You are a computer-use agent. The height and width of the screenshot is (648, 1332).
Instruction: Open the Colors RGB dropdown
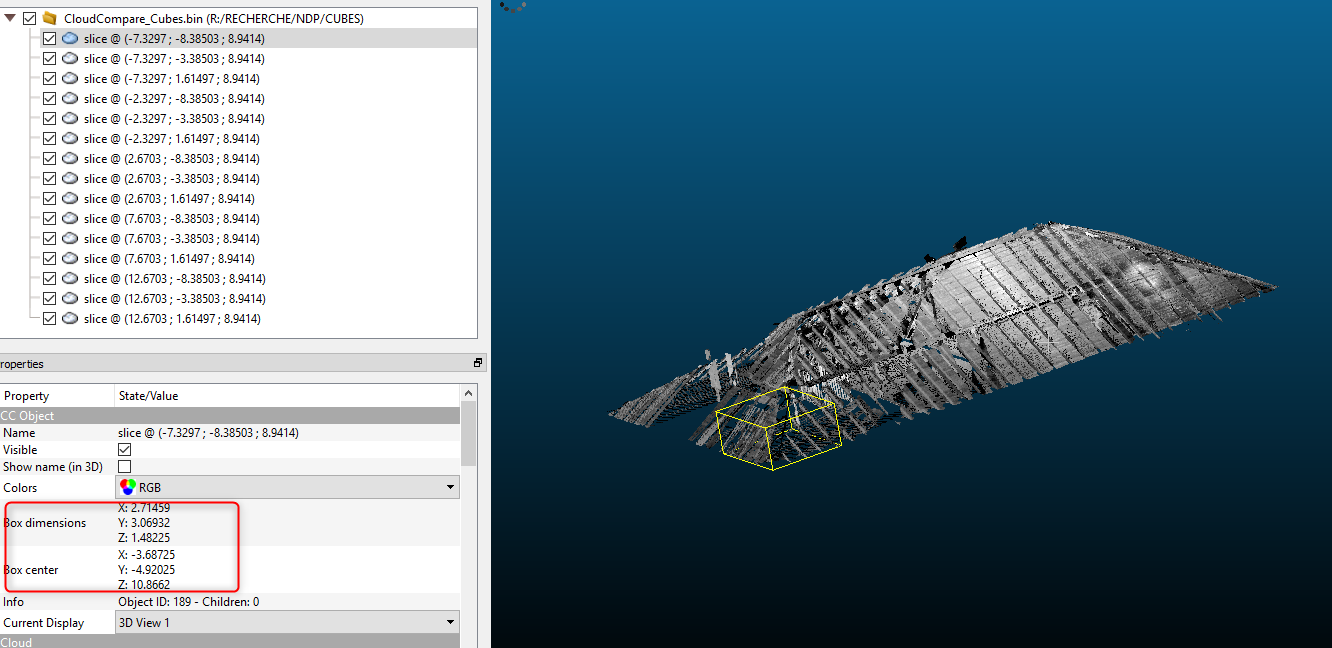click(288, 488)
